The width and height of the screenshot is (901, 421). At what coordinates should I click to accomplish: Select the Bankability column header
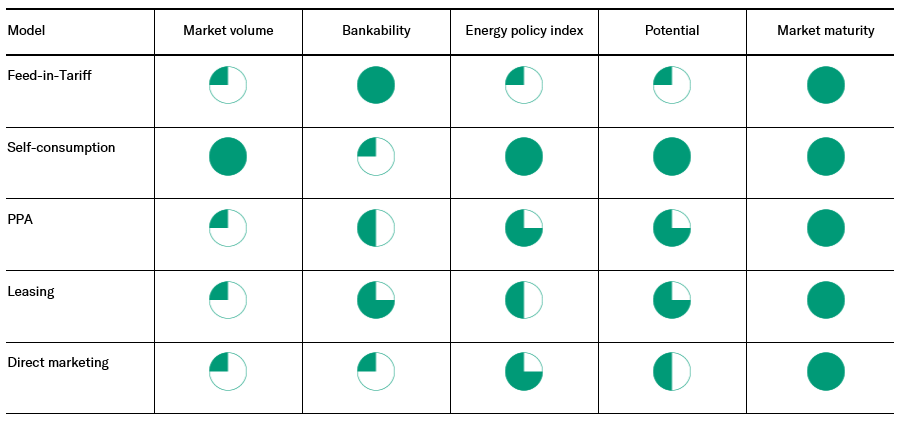click(x=376, y=31)
